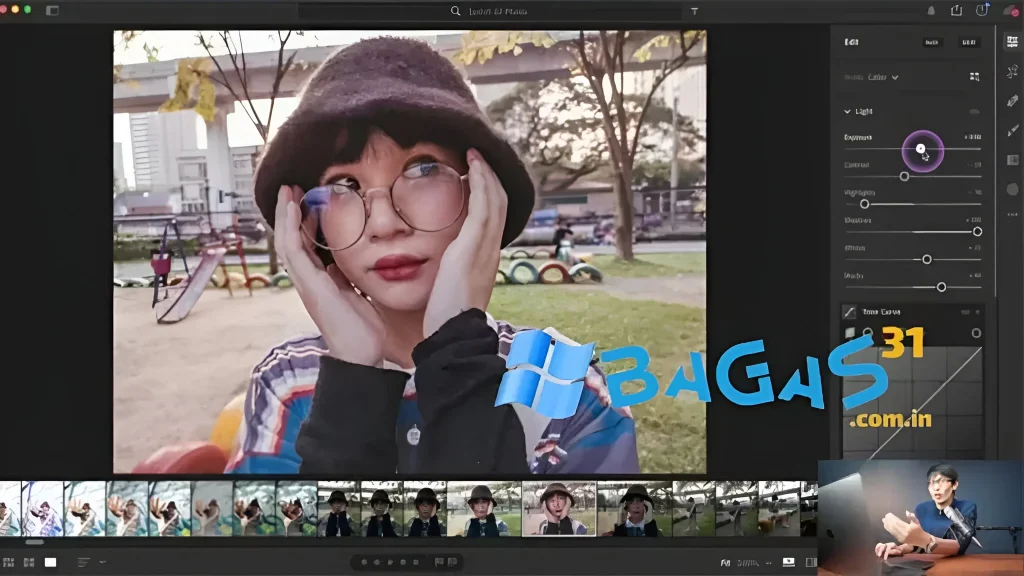Click the Tone Curve icon
The image size is (1024, 576).
pyautogui.click(x=849, y=312)
